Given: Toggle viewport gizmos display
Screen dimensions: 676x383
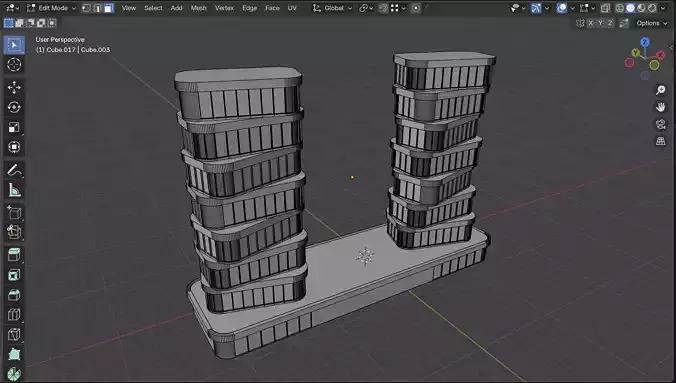Looking at the screenshot, I should coord(536,8).
